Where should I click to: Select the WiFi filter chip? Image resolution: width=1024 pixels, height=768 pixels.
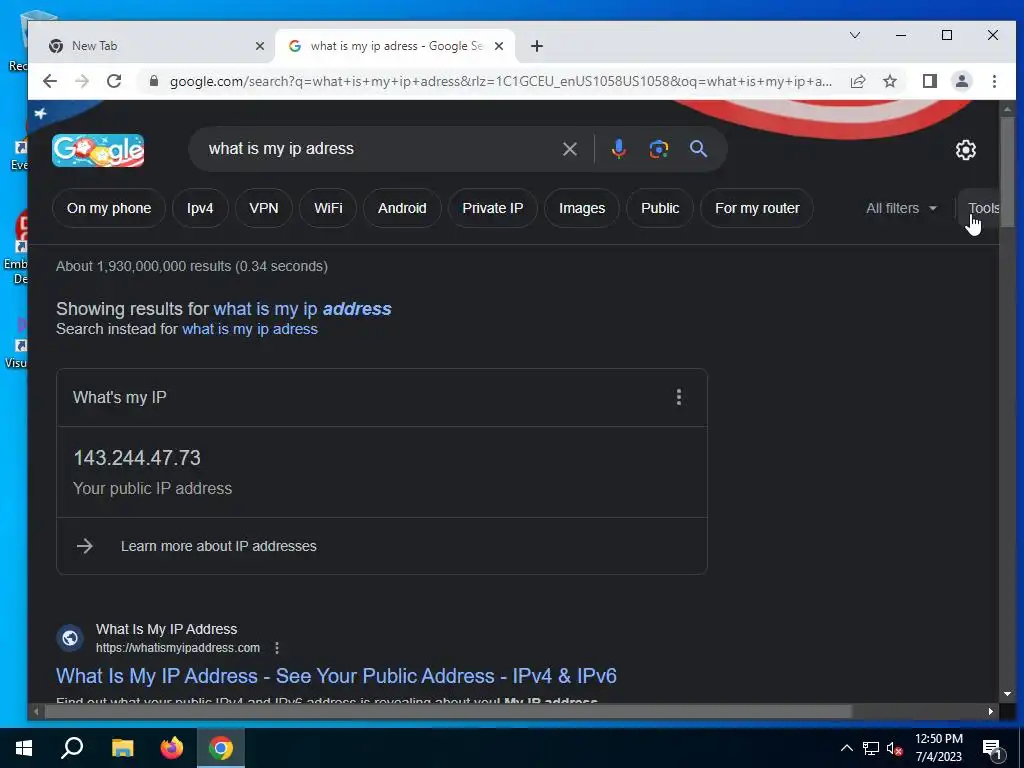(328, 208)
